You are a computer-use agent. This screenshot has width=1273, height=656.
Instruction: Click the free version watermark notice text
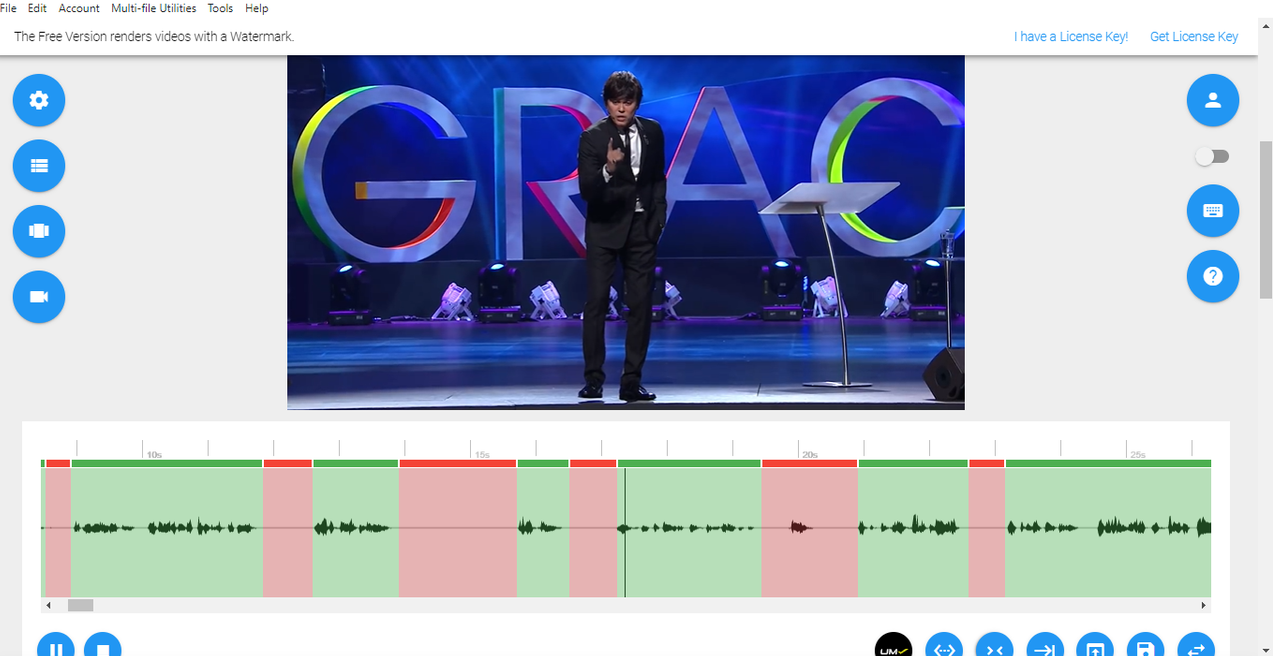tap(154, 37)
